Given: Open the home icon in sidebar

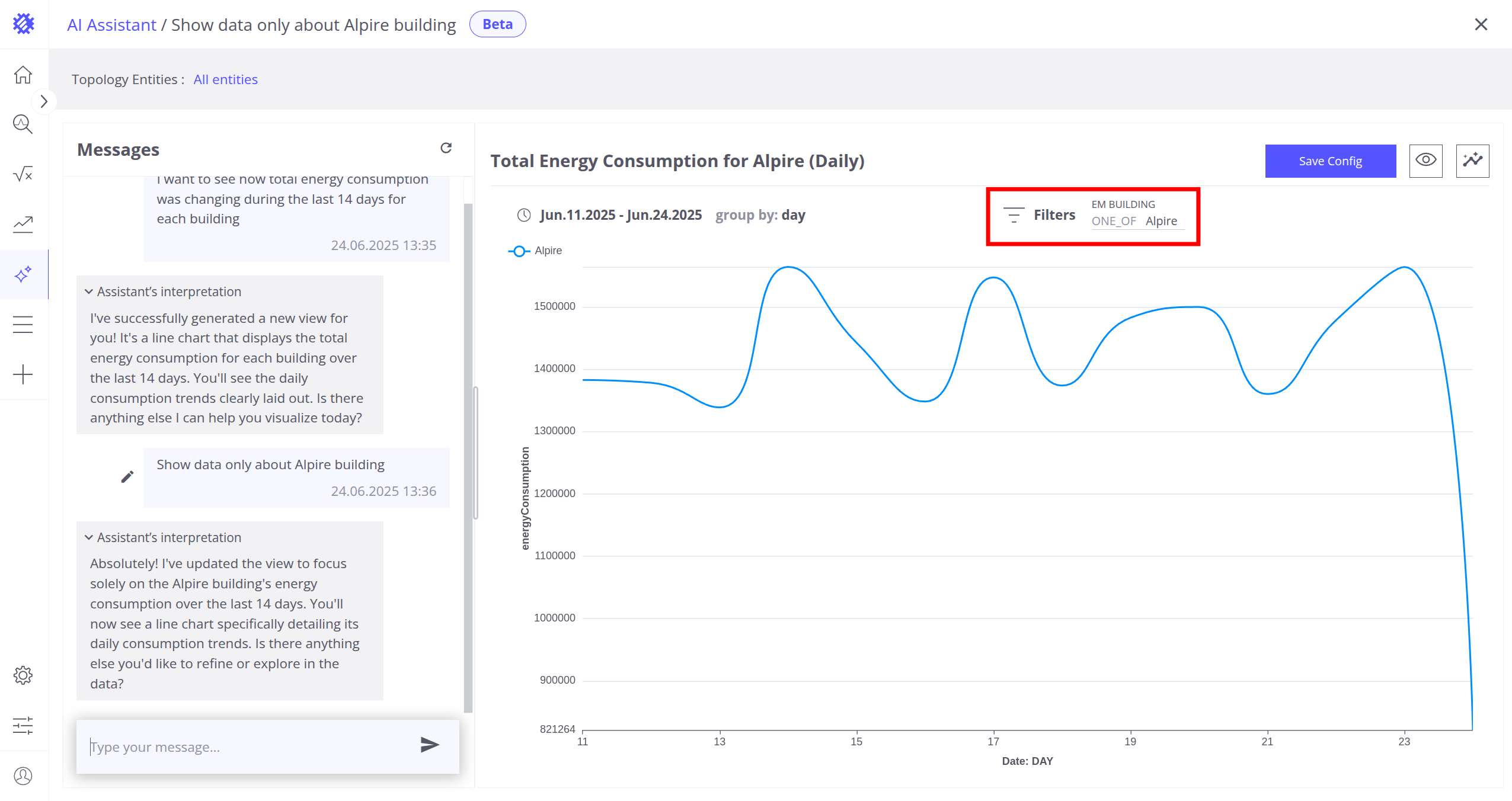Looking at the screenshot, I should click(23, 75).
